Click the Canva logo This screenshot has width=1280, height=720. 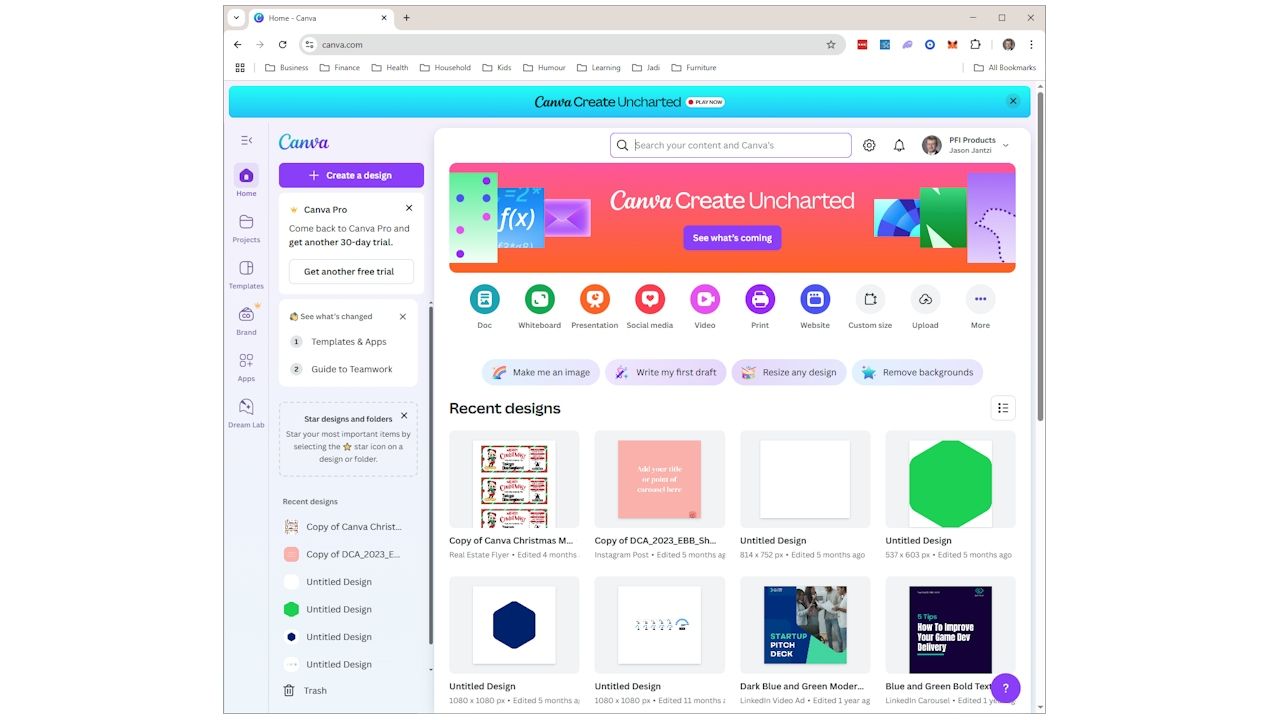pyautogui.click(x=304, y=142)
